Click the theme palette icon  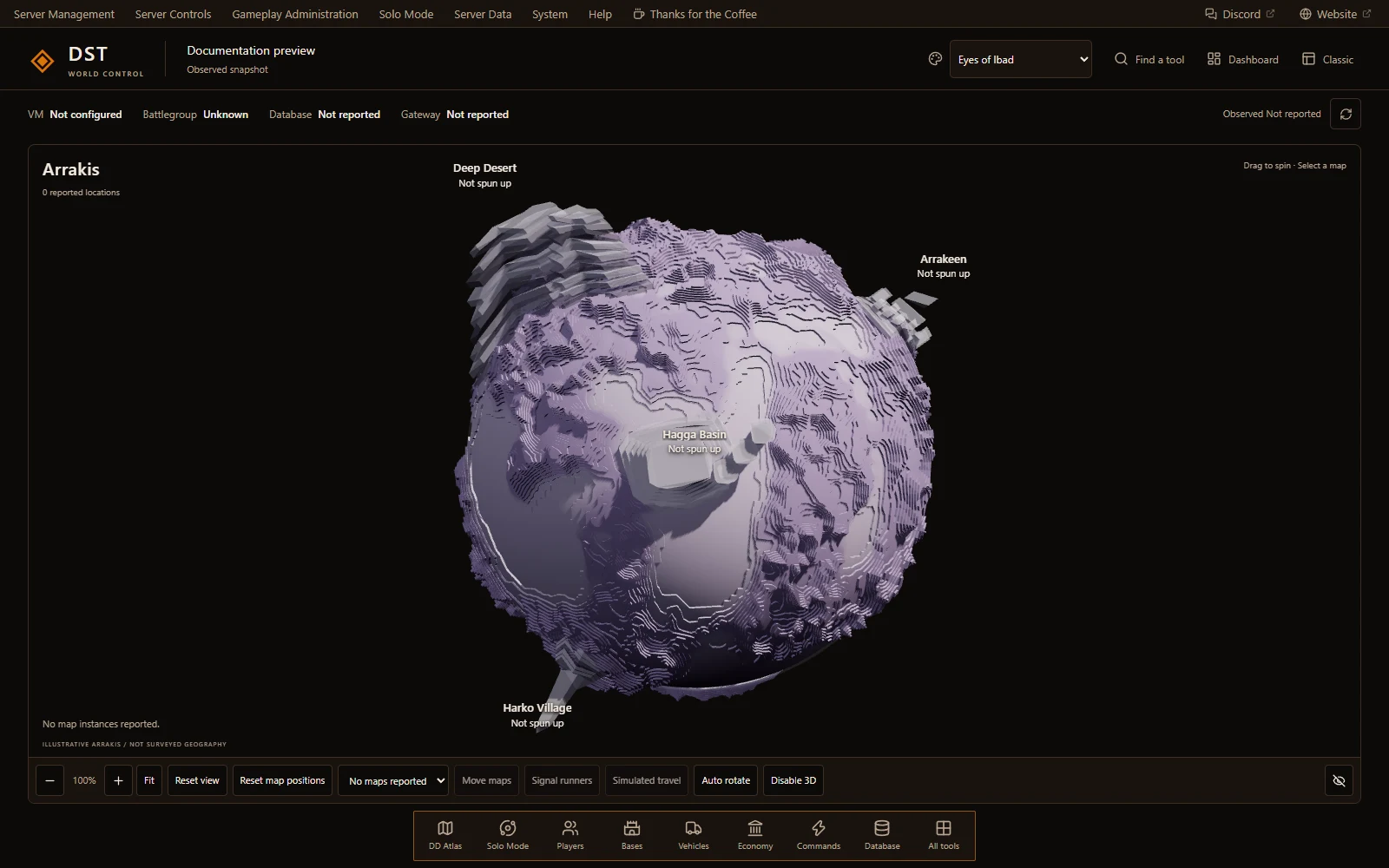[x=935, y=59]
